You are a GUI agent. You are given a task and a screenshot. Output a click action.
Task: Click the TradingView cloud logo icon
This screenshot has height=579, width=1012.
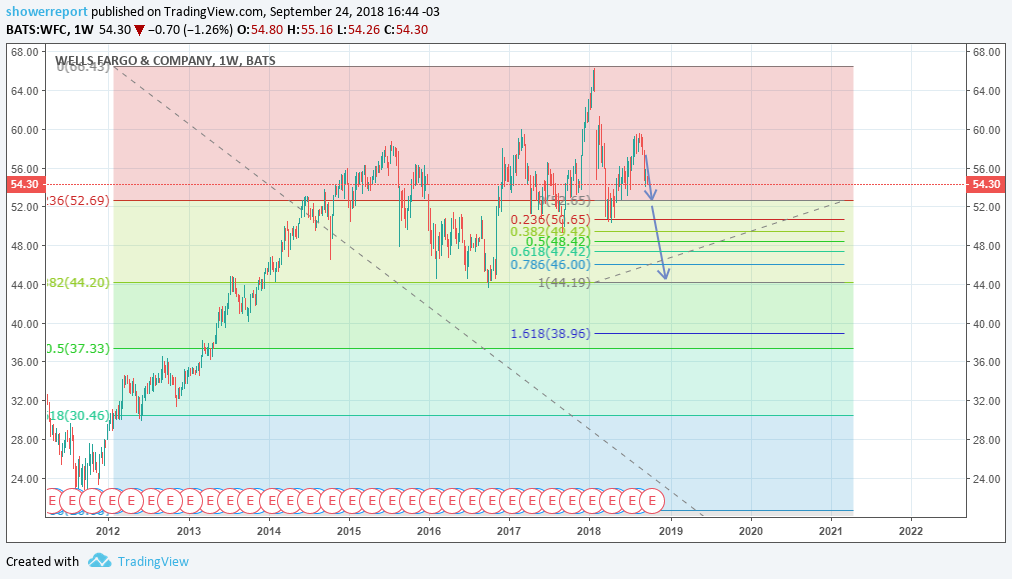click(99, 560)
